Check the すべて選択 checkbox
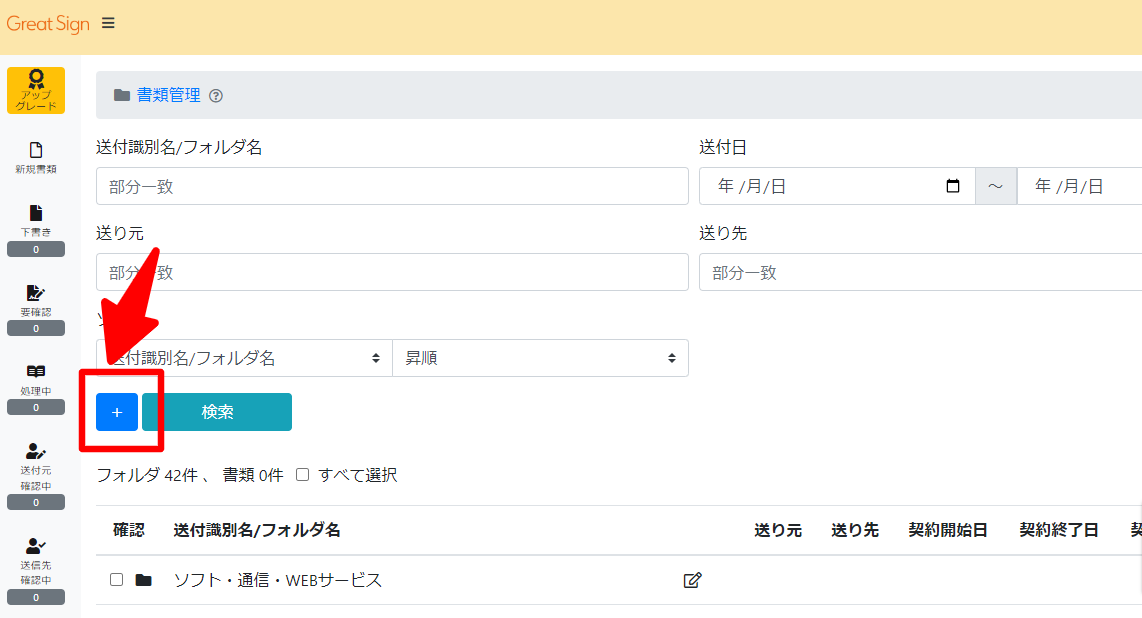 coord(303,475)
